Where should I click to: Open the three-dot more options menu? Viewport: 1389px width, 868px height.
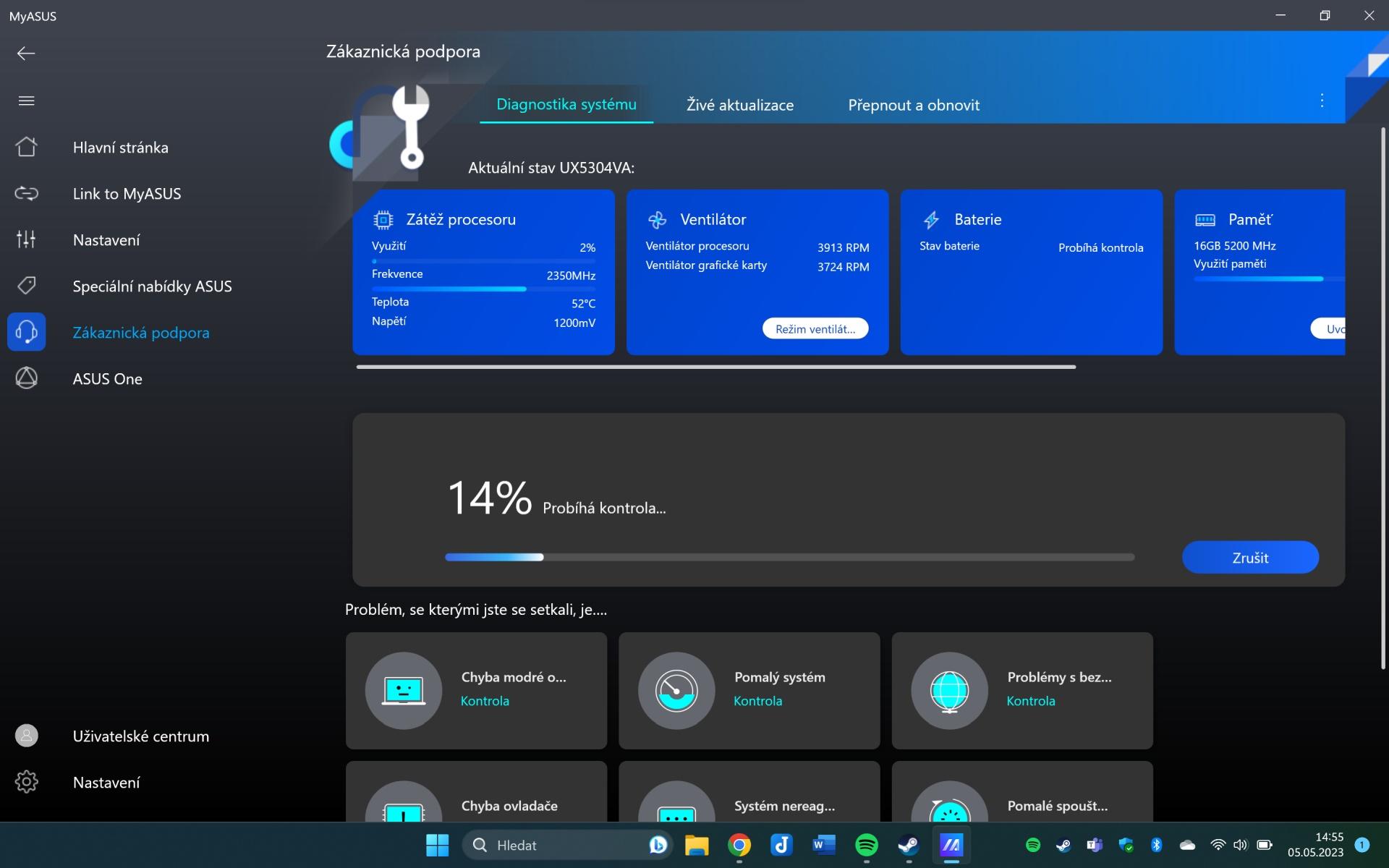[1322, 101]
